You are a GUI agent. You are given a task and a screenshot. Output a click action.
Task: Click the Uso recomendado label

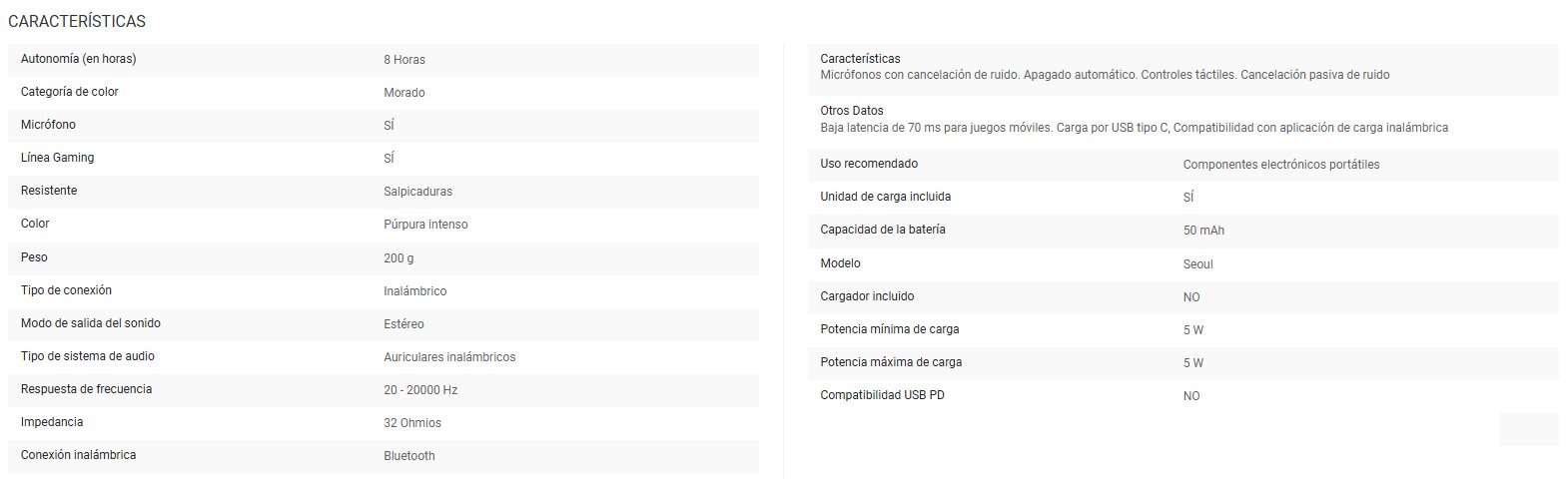click(x=868, y=164)
